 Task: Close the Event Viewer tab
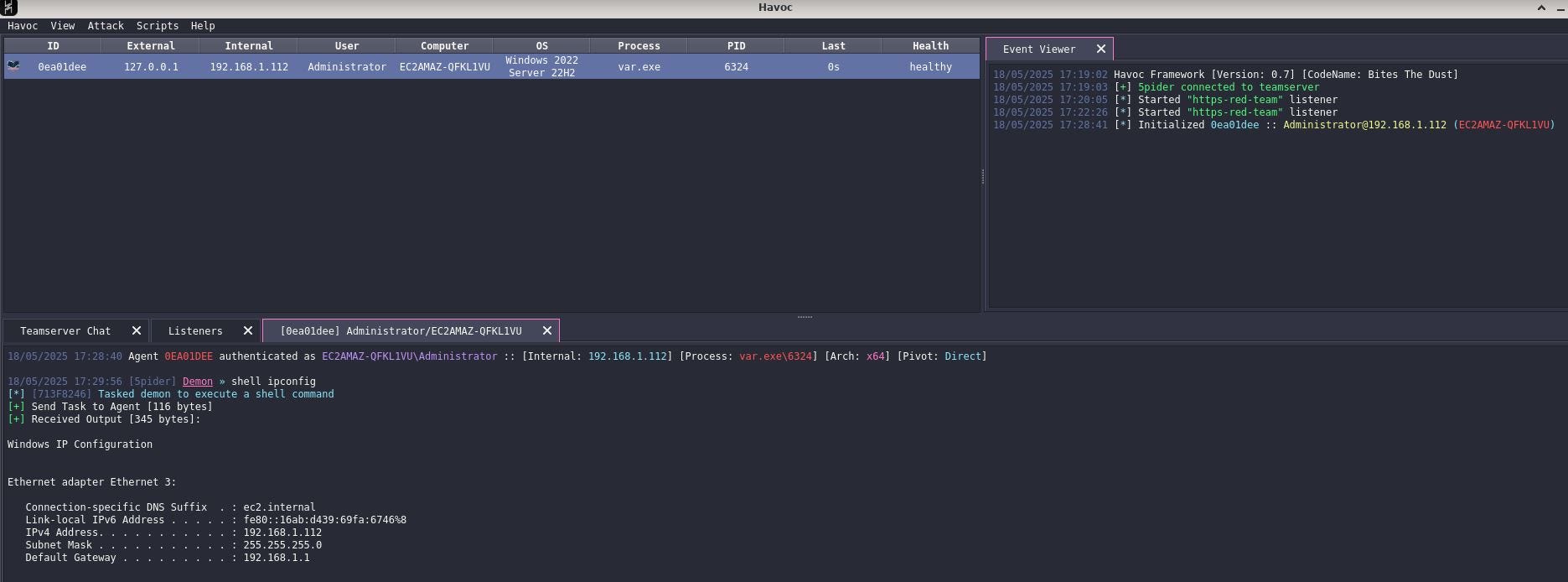coord(1101,49)
